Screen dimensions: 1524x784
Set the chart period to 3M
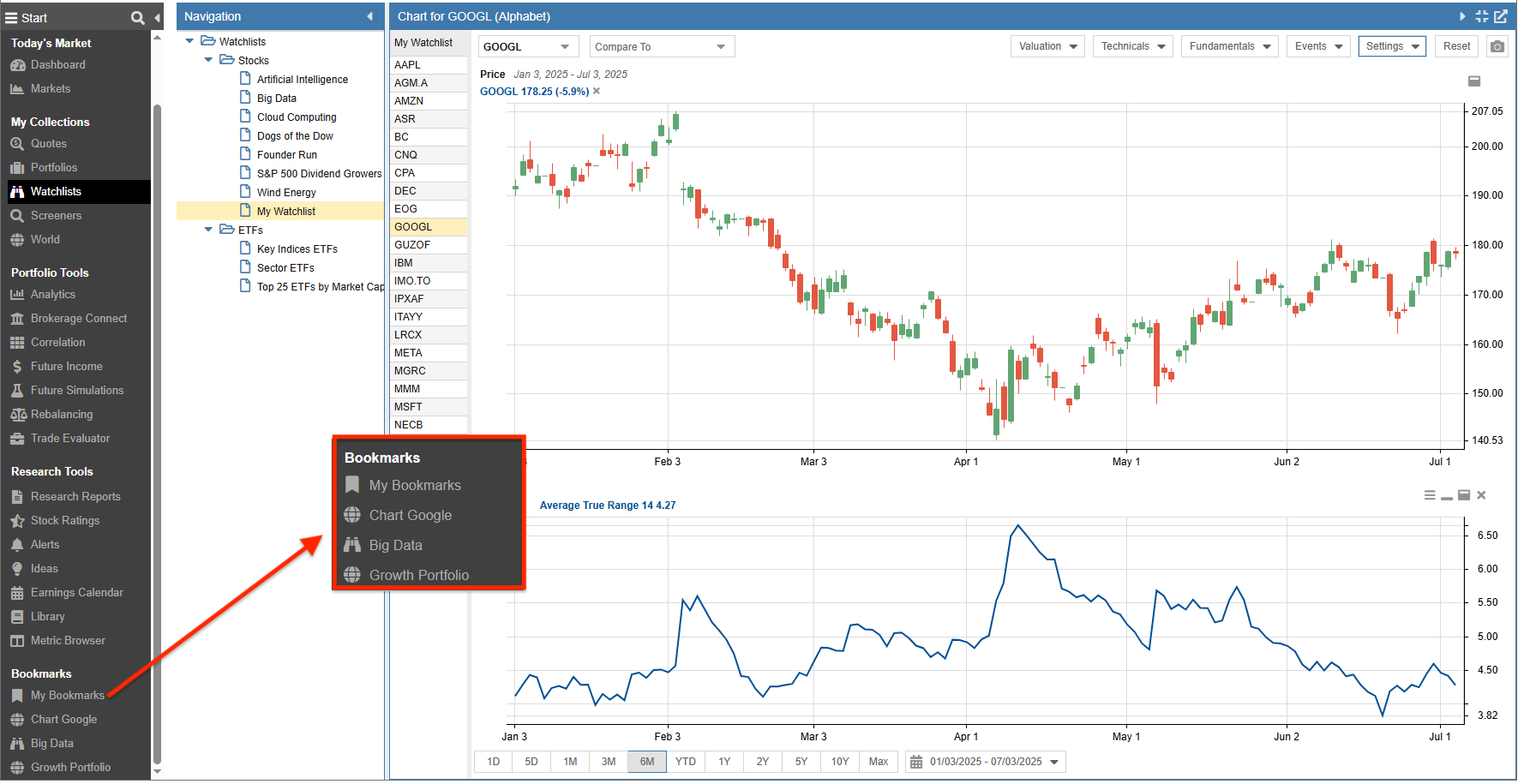point(608,762)
